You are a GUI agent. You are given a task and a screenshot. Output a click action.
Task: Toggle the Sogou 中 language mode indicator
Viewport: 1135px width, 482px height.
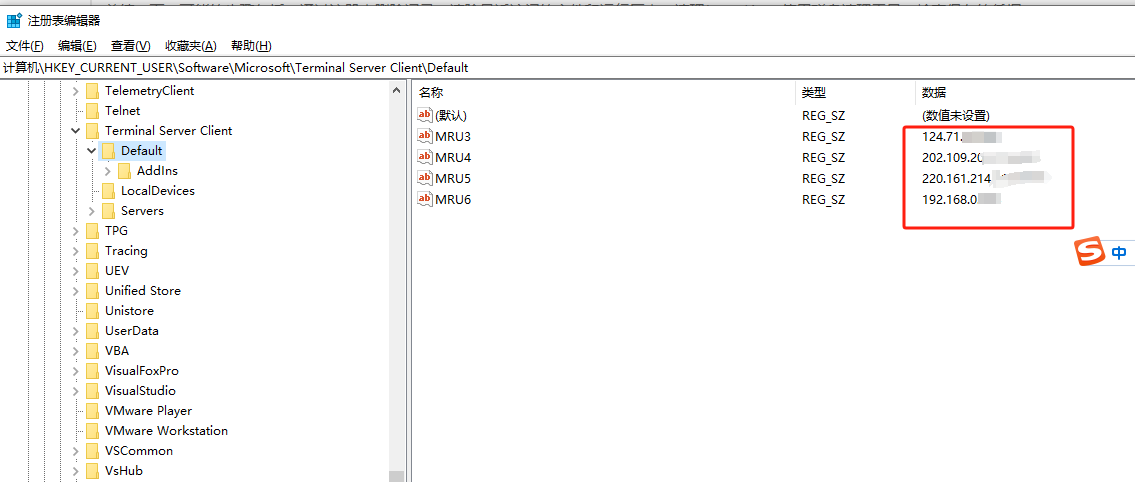[x=1119, y=253]
